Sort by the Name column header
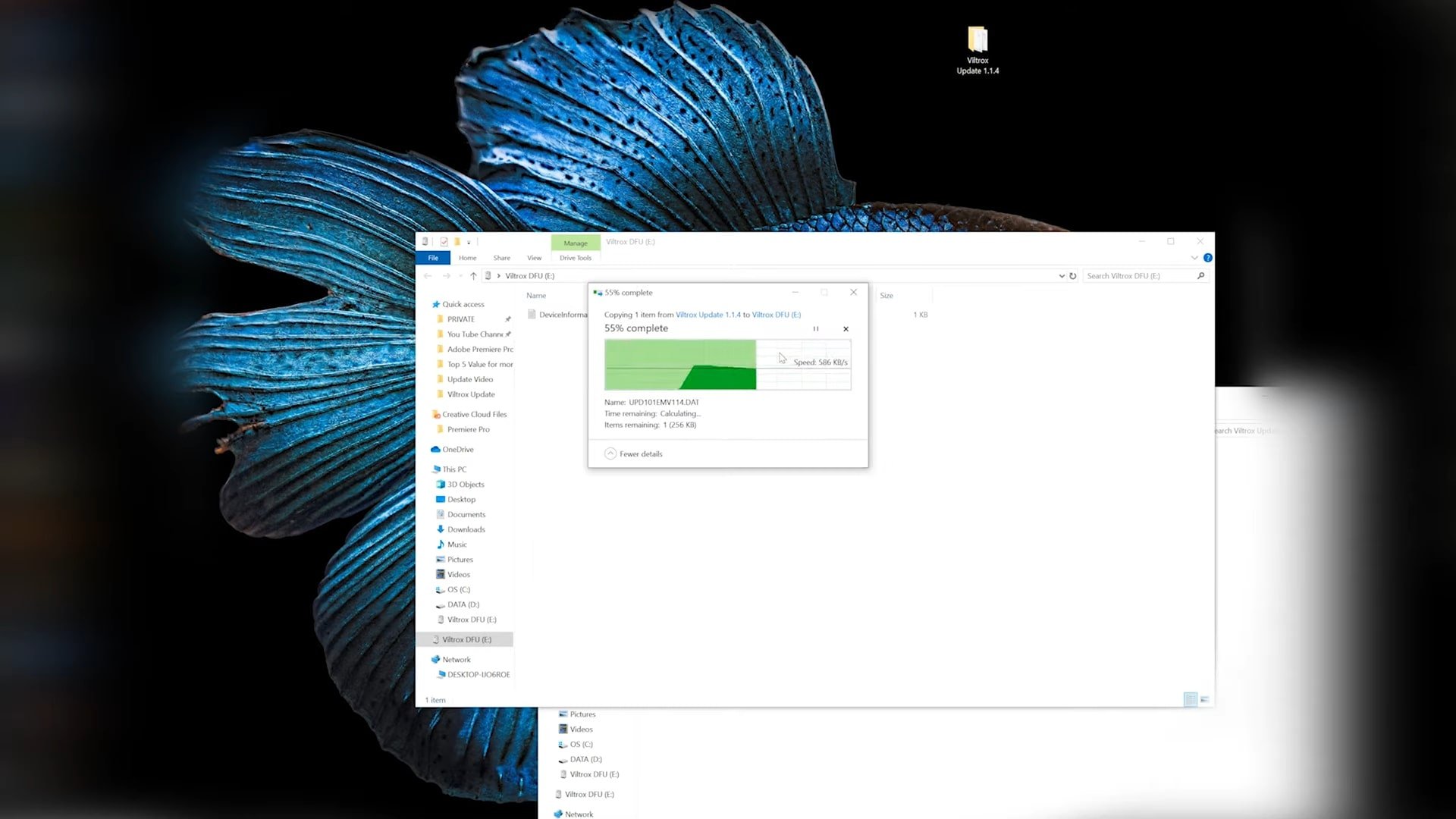This screenshot has width=1456, height=819. (536, 296)
